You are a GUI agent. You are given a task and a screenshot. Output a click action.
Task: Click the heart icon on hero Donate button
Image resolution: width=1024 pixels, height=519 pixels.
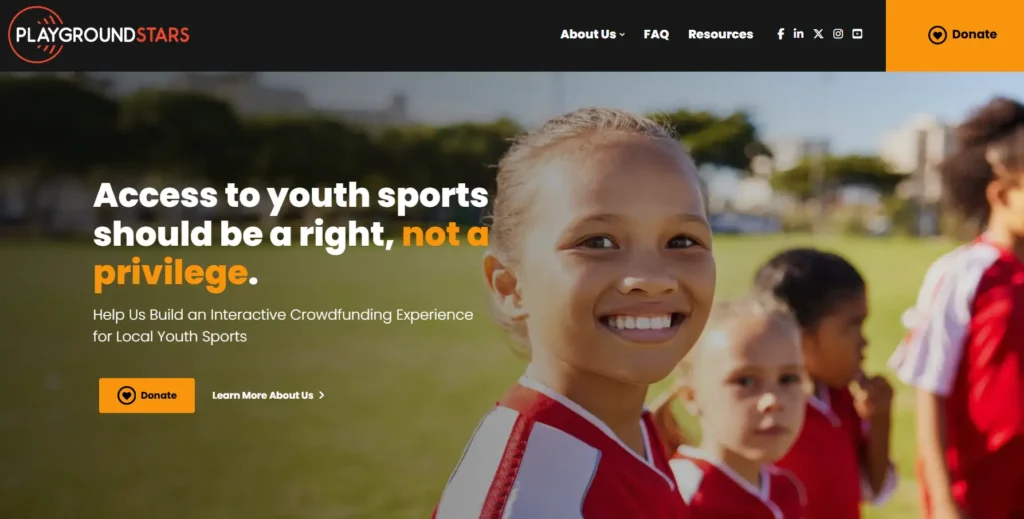point(126,395)
